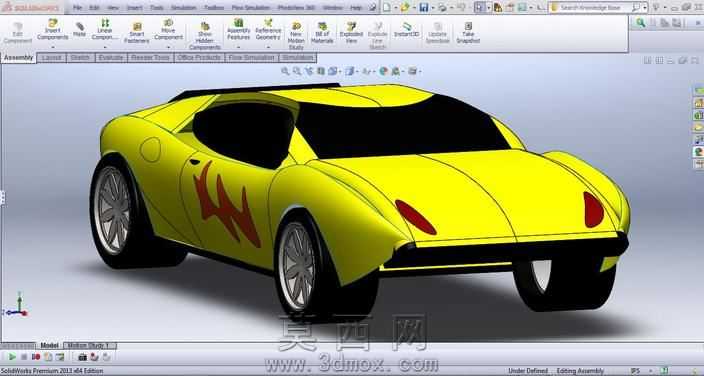Open the Tools menu
The image size is (704, 376).
tap(157, 8)
